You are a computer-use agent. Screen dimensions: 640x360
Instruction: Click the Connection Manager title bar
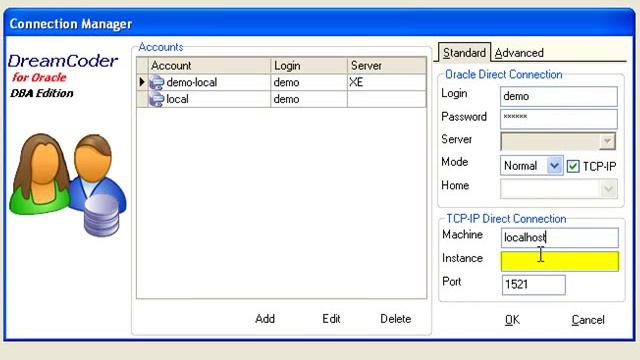click(x=320, y=24)
